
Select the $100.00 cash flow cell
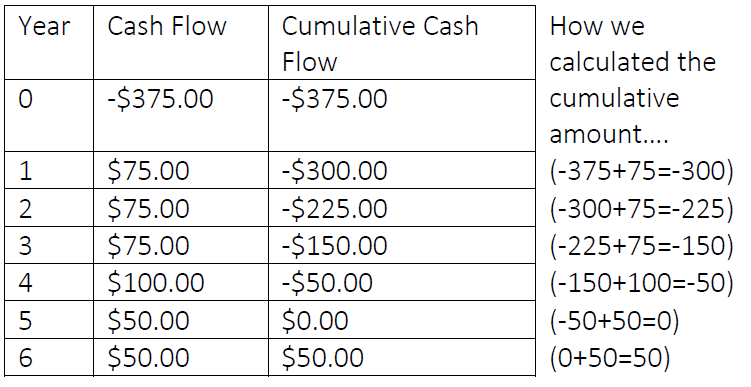click(x=181, y=282)
